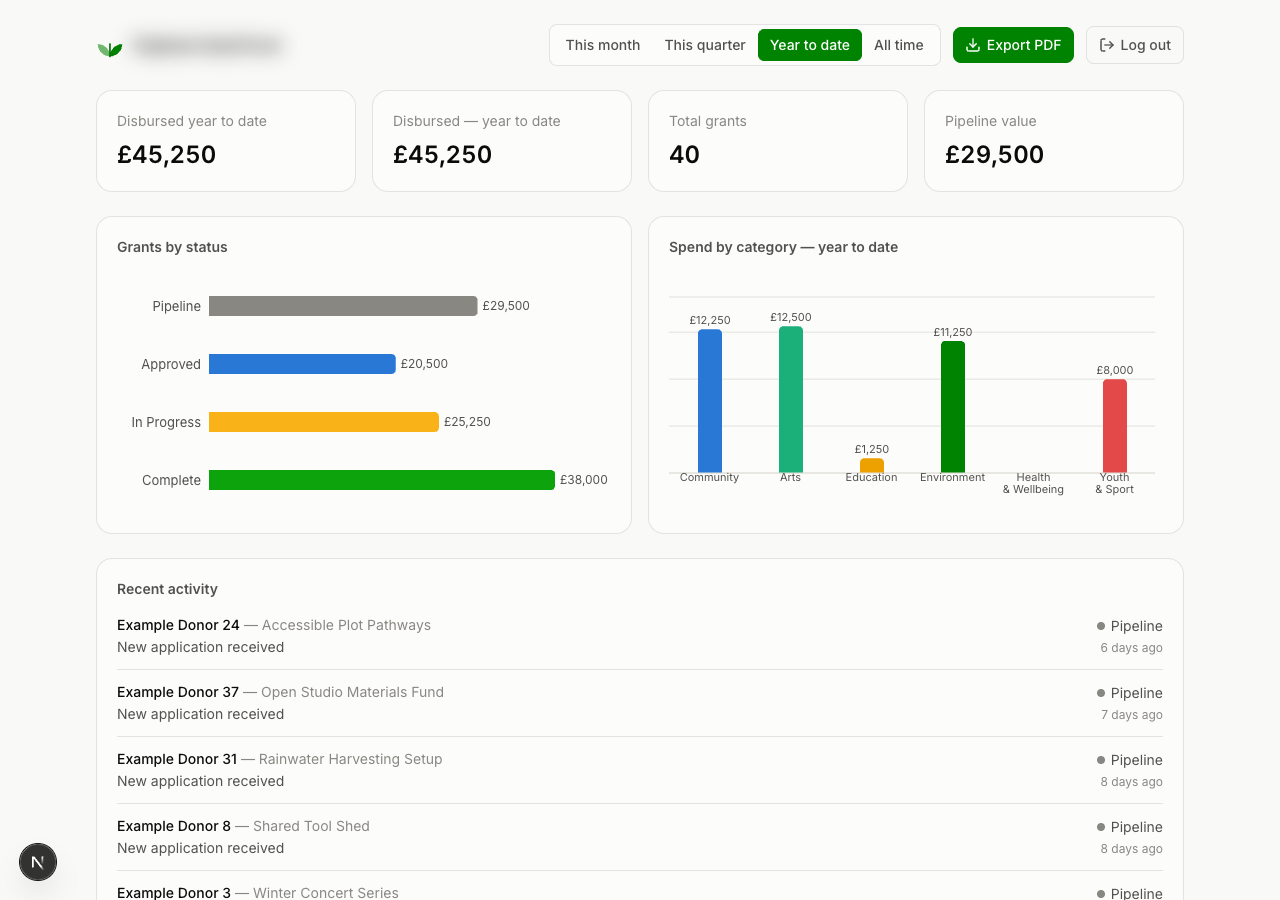The image size is (1280, 900).
Task: Click the 'Spend by category' heading
Action: (783, 247)
